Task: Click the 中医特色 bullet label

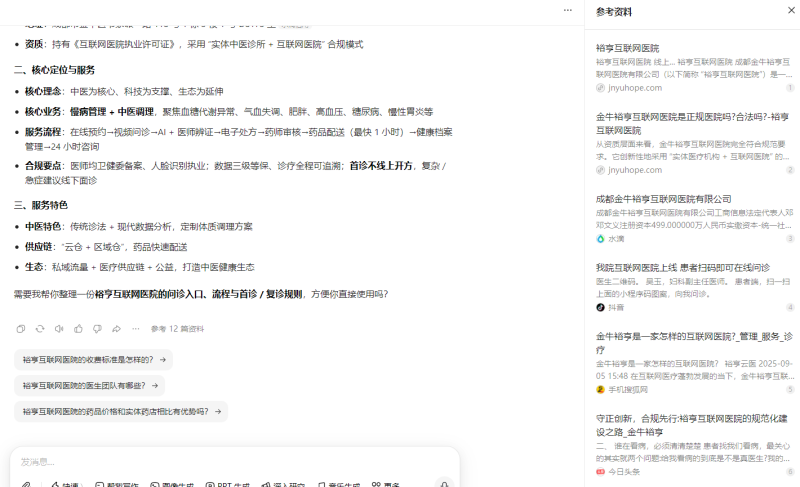Action: coord(43,226)
